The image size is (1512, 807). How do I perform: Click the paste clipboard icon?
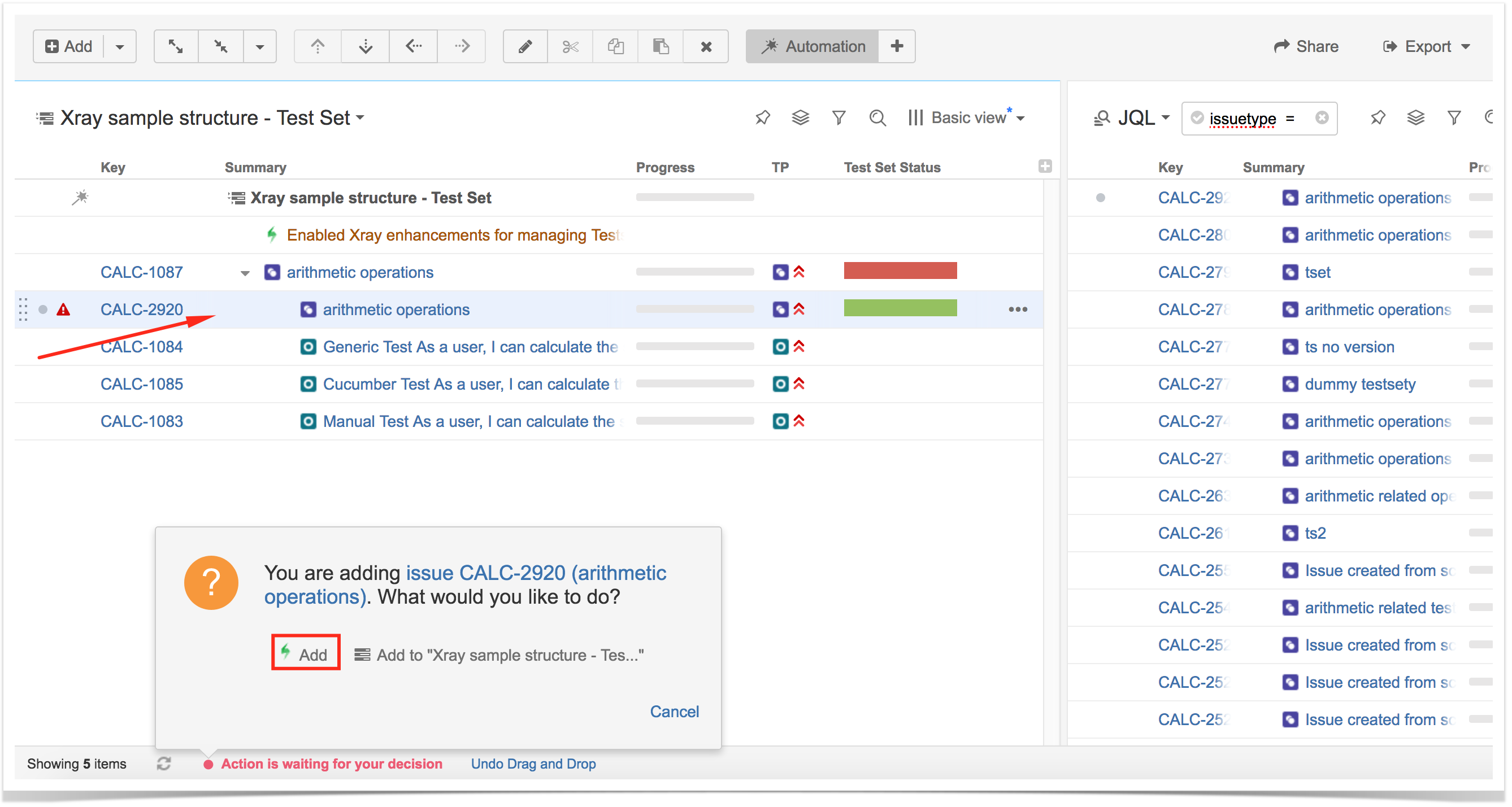[661, 46]
